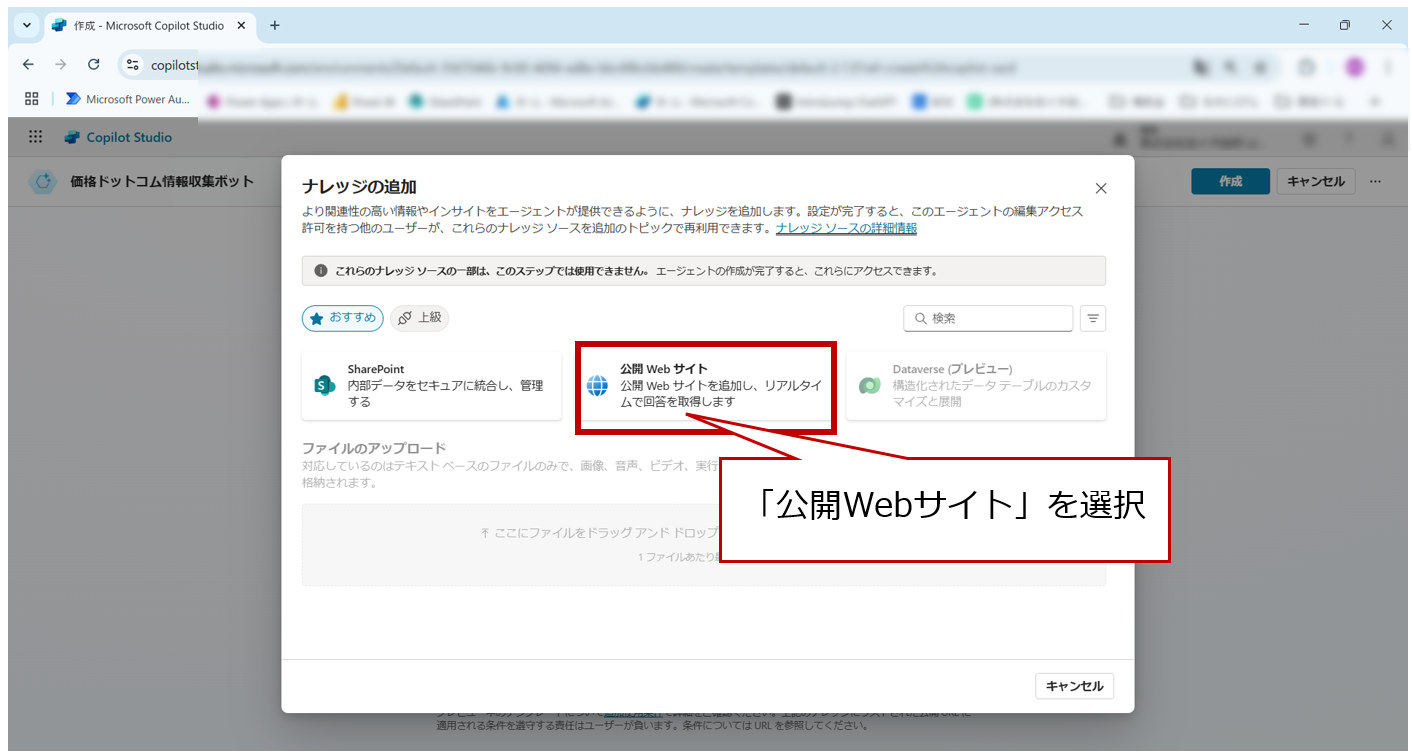Reload the page in browser

[x=93, y=65]
